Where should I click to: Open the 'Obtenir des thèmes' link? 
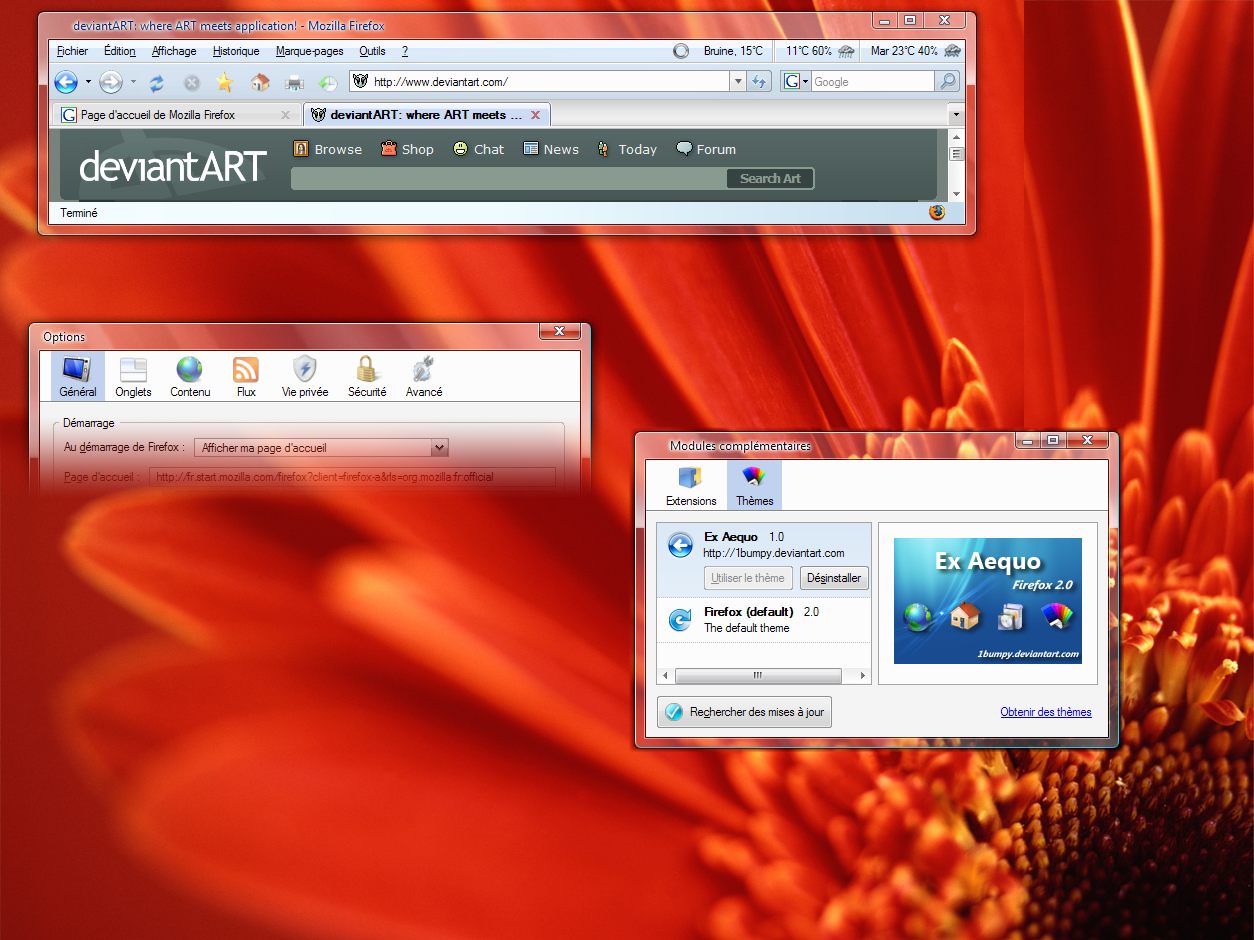1046,712
